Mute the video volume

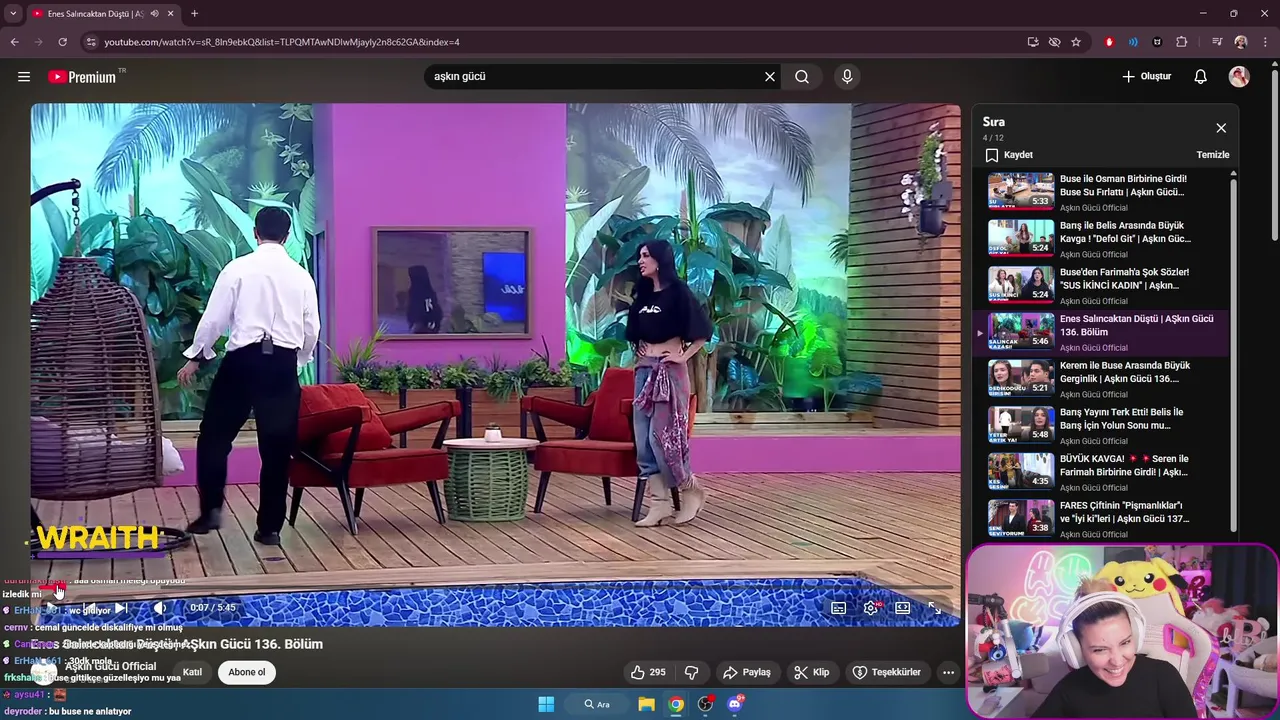[160, 608]
